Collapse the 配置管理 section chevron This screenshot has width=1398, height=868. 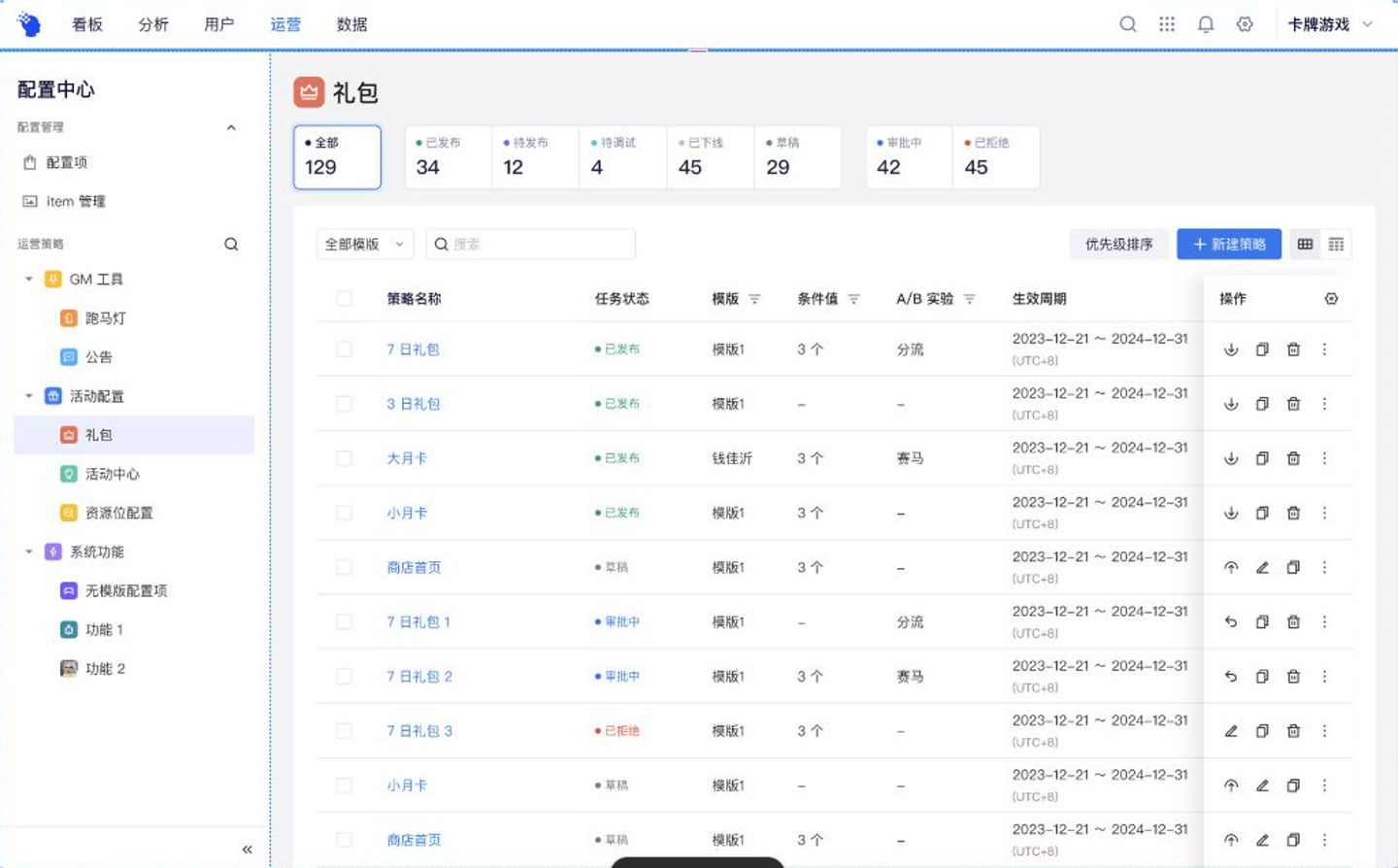231,127
